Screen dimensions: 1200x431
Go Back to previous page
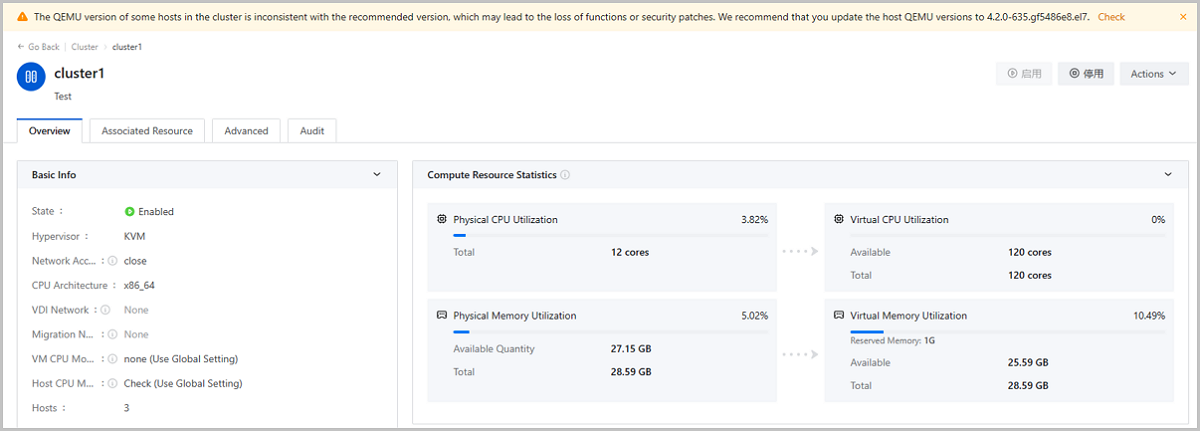point(39,47)
